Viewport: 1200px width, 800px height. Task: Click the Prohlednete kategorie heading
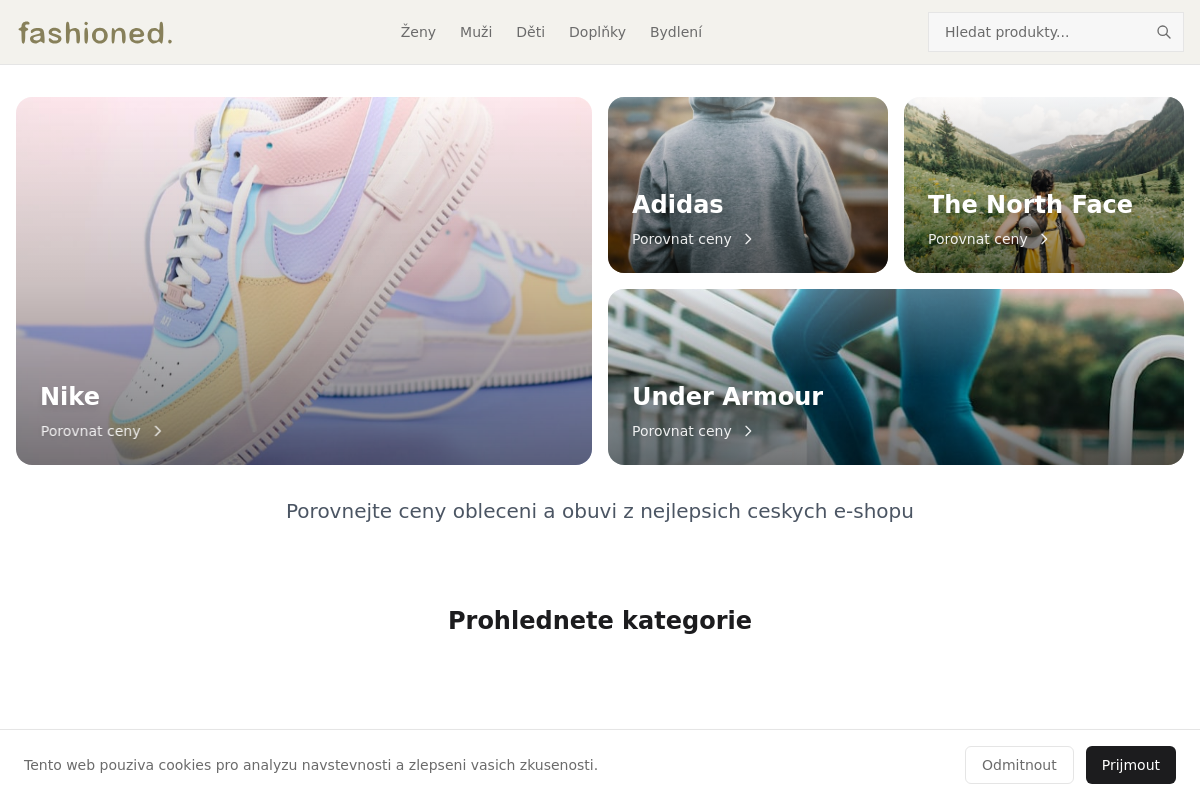coord(600,621)
